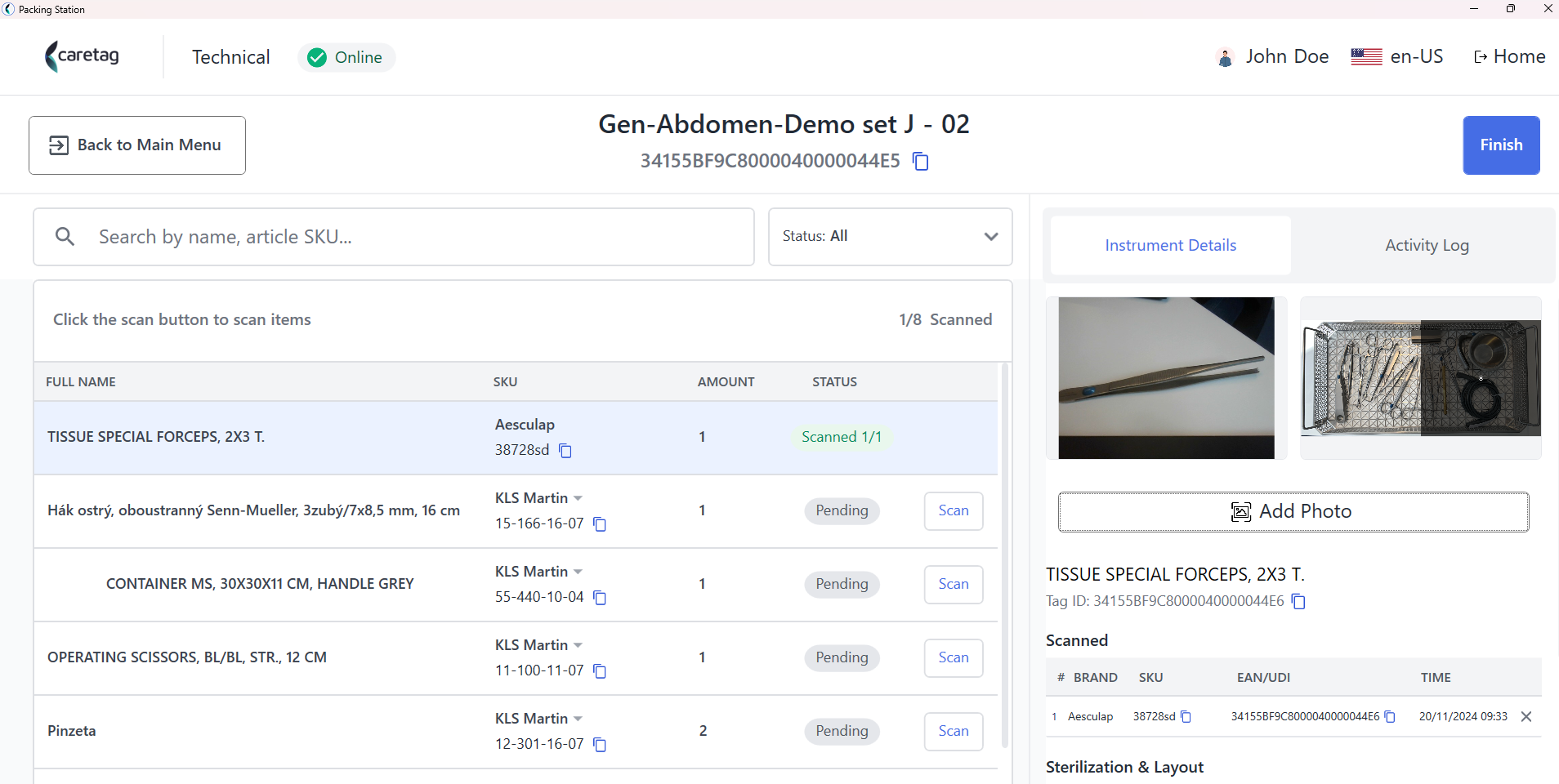Image resolution: width=1559 pixels, height=784 pixels.
Task: Click Add Photo button
Action: coord(1293,512)
